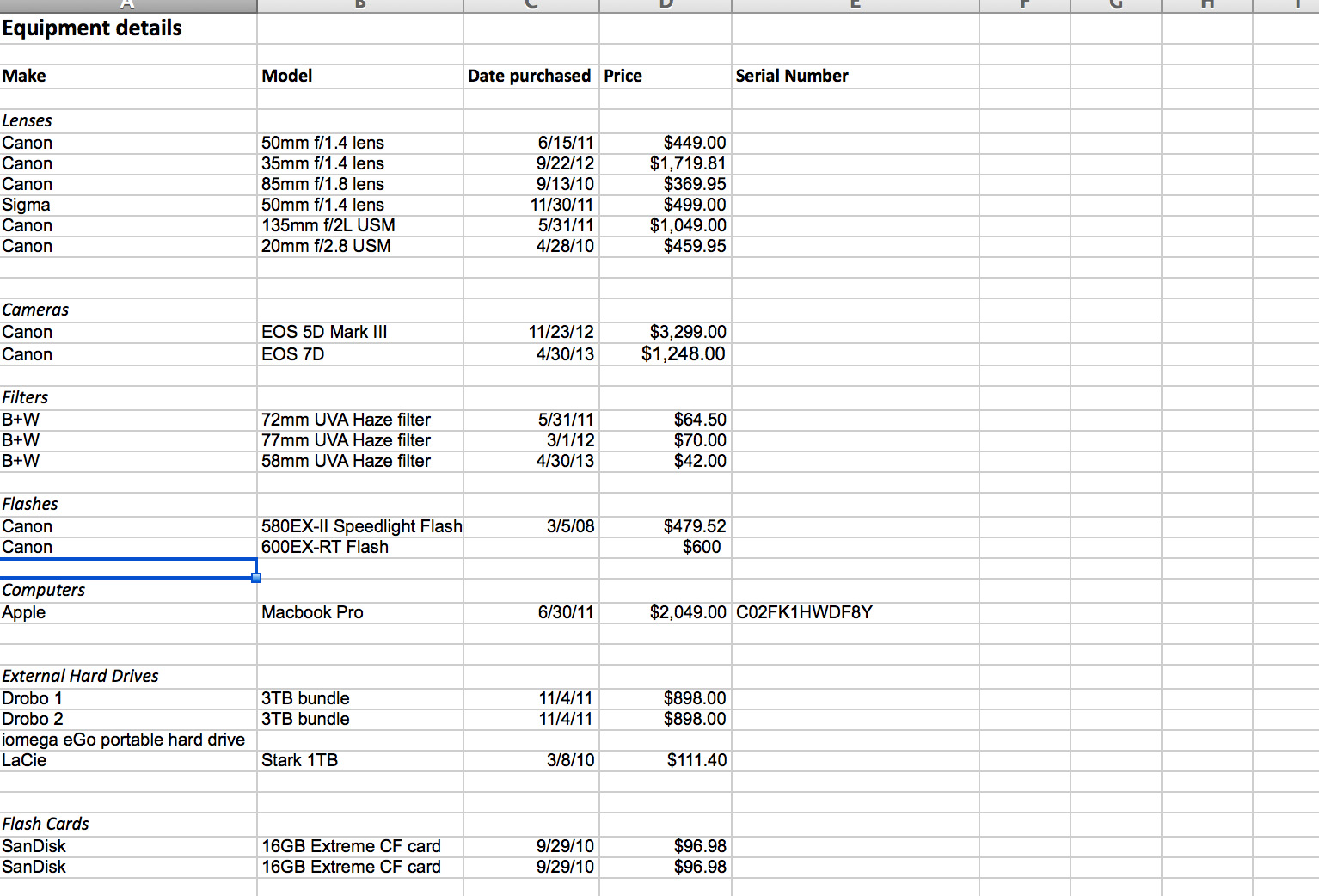Click the 580EX-II Speedlight Flash cell
The width and height of the screenshot is (1319, 896).
[361, 526]
